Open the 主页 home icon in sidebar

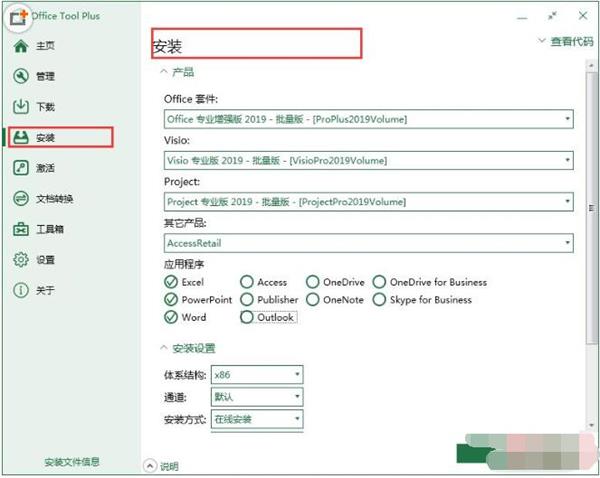[21, 46]
